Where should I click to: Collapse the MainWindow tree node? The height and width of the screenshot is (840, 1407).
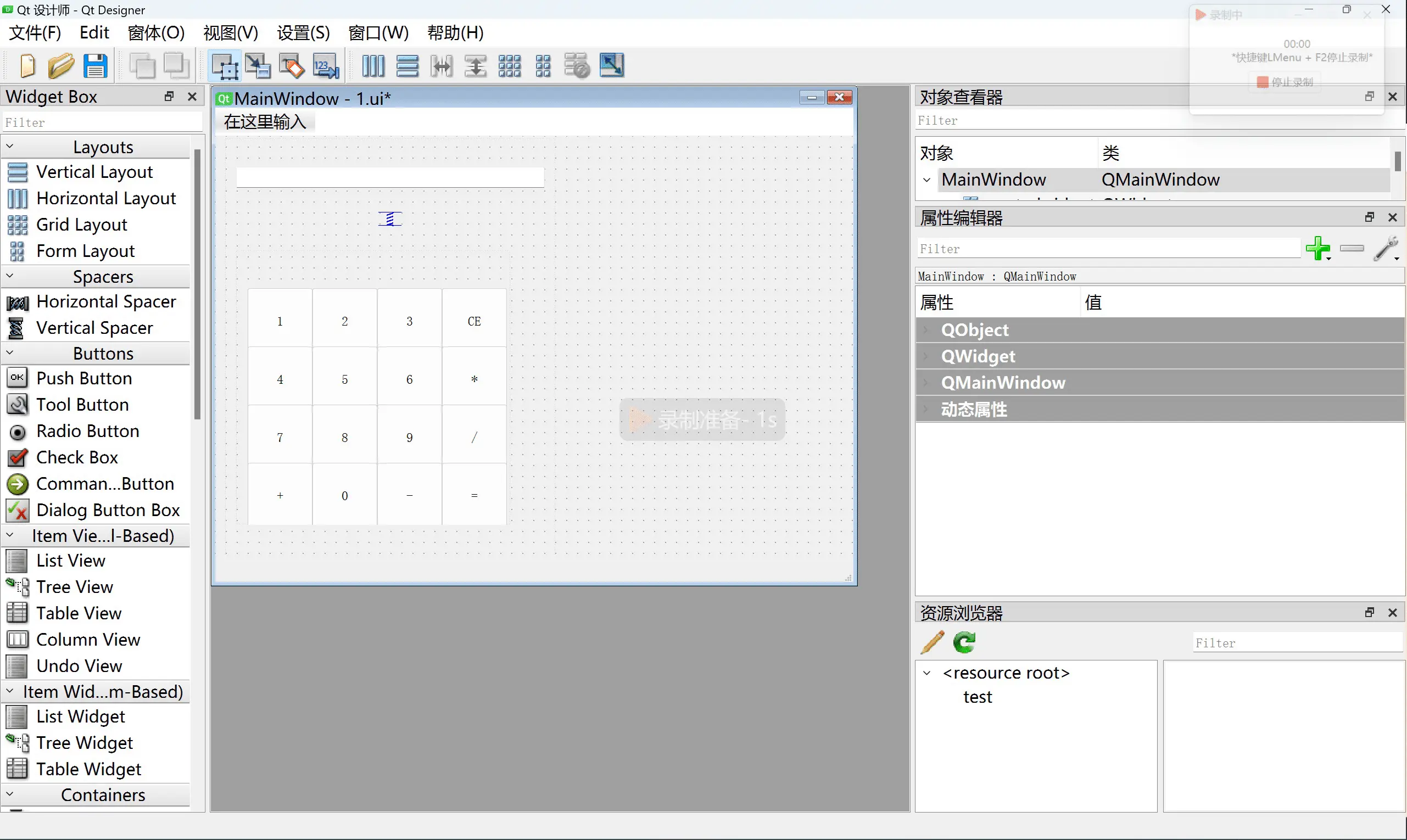[927, 180]
